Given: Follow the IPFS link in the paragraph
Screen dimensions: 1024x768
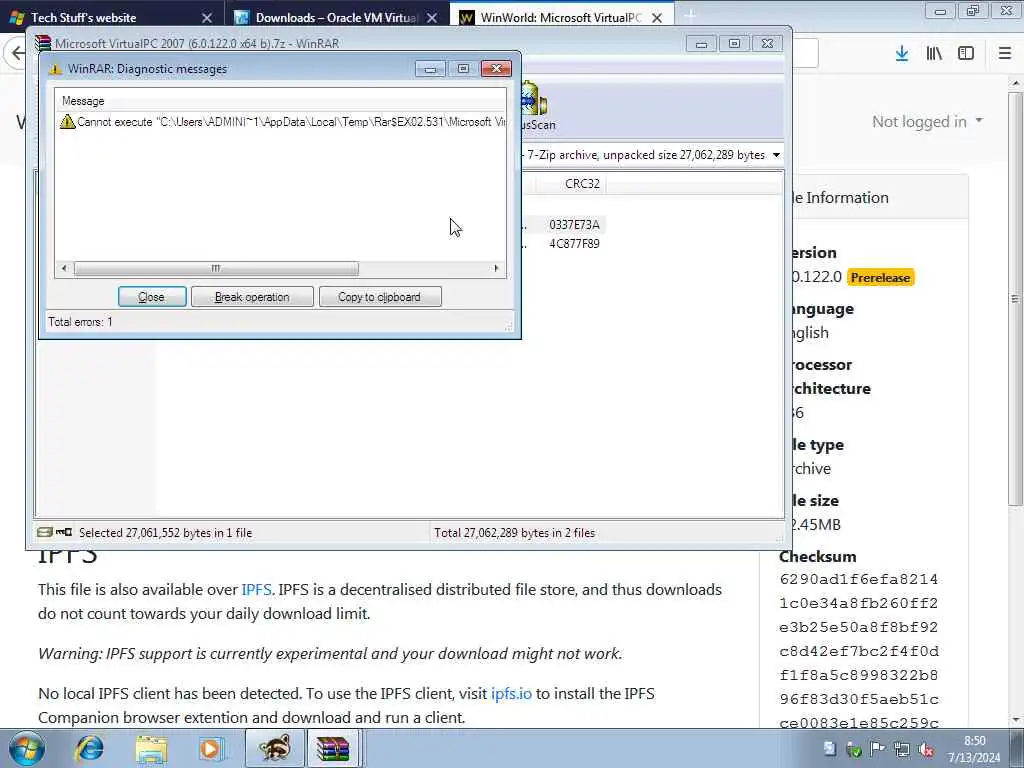Looking at the screenshot, I should [x=256, y=590].
